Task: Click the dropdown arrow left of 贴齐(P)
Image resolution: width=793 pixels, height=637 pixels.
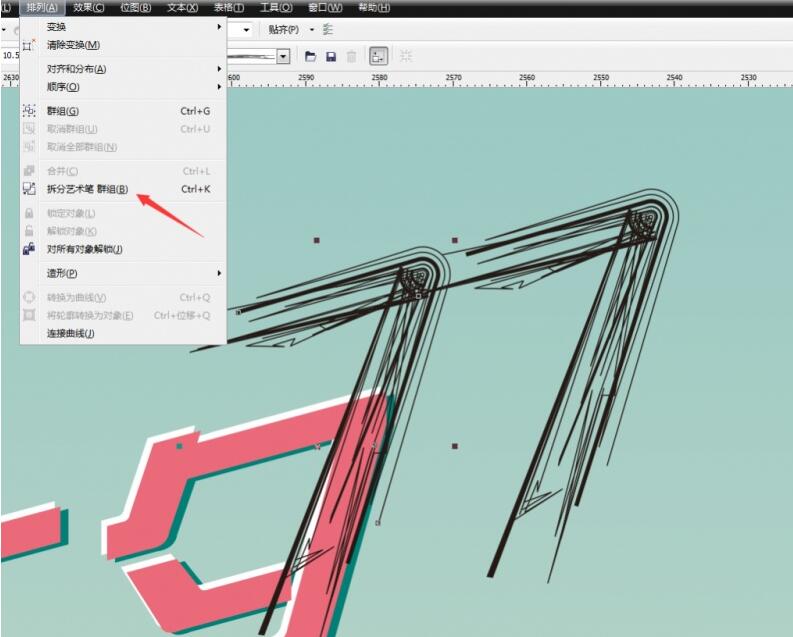Action: pyautogui.click(x=246, y=30)
